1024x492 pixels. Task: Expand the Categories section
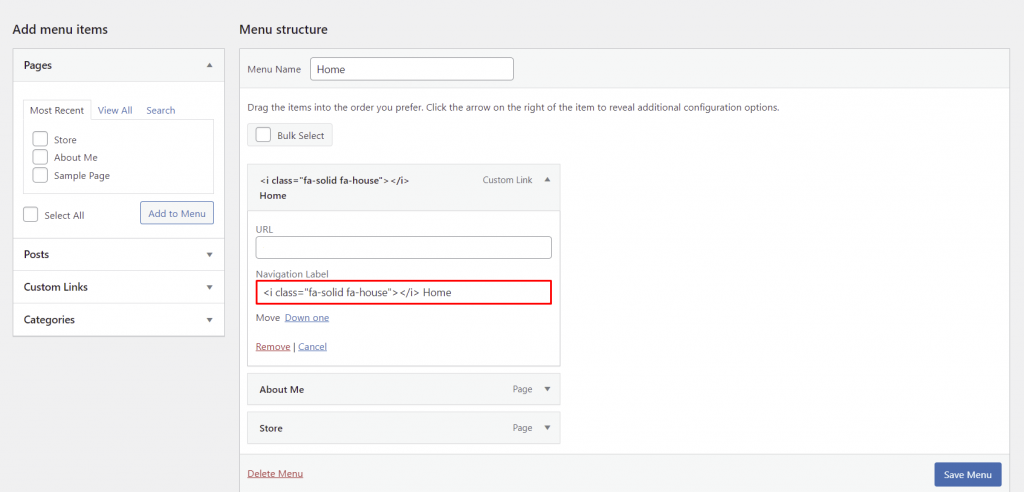(209, 320)
